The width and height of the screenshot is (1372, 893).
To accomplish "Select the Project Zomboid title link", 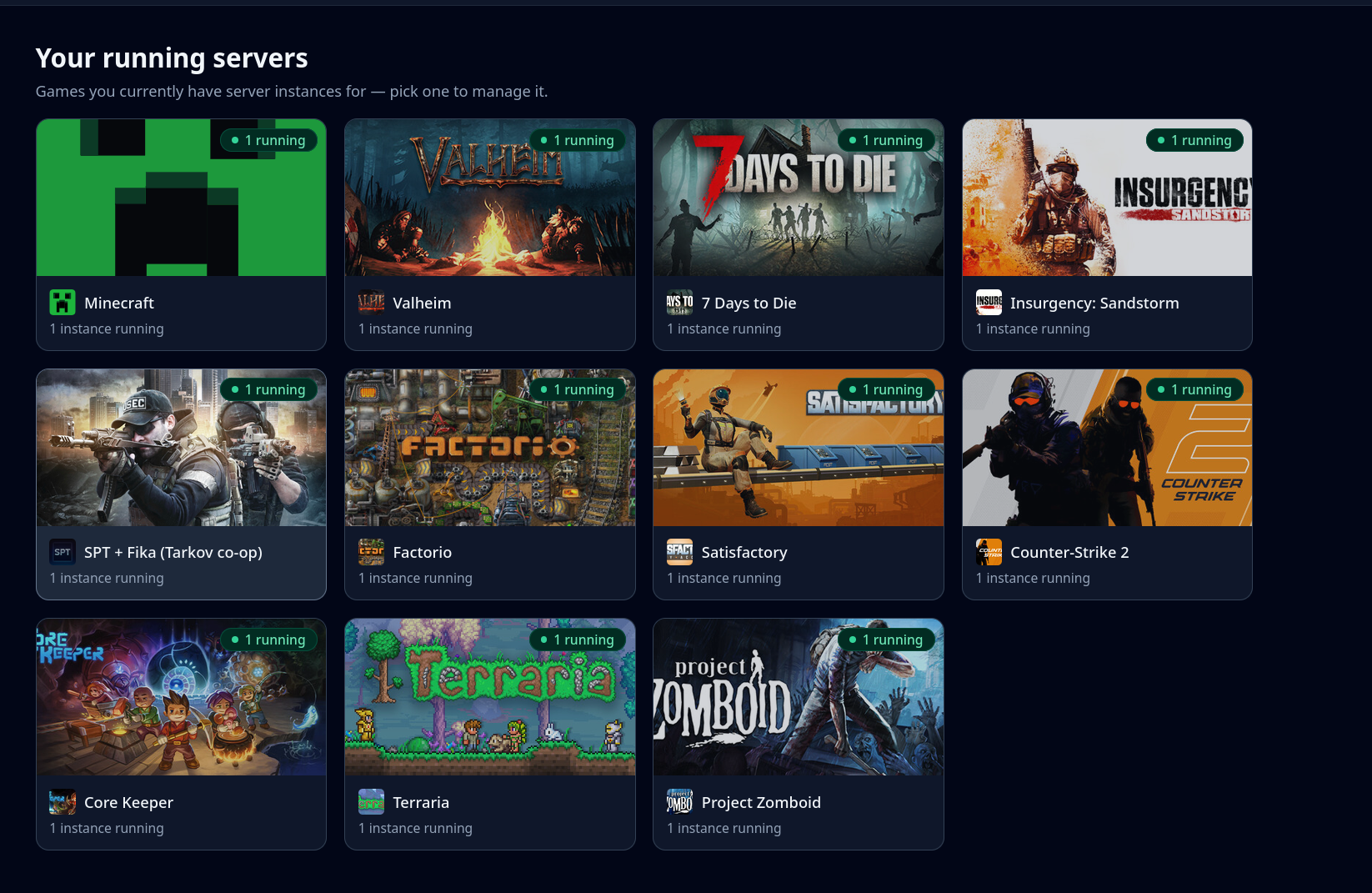I will coord(761,802).
